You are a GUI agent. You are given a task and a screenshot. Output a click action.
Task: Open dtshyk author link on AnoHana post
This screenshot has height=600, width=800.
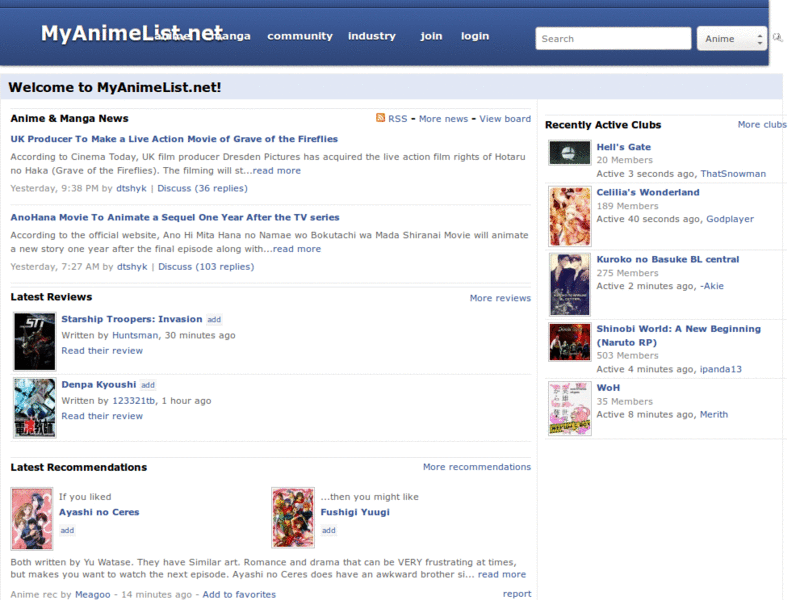132,267
